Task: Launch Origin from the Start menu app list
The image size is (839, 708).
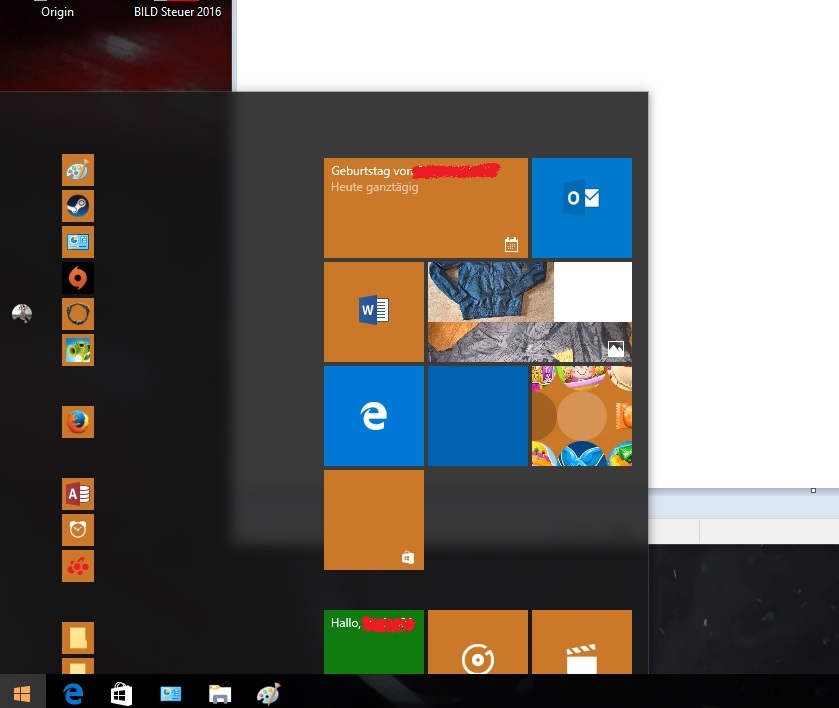Action: click(78, 278)
